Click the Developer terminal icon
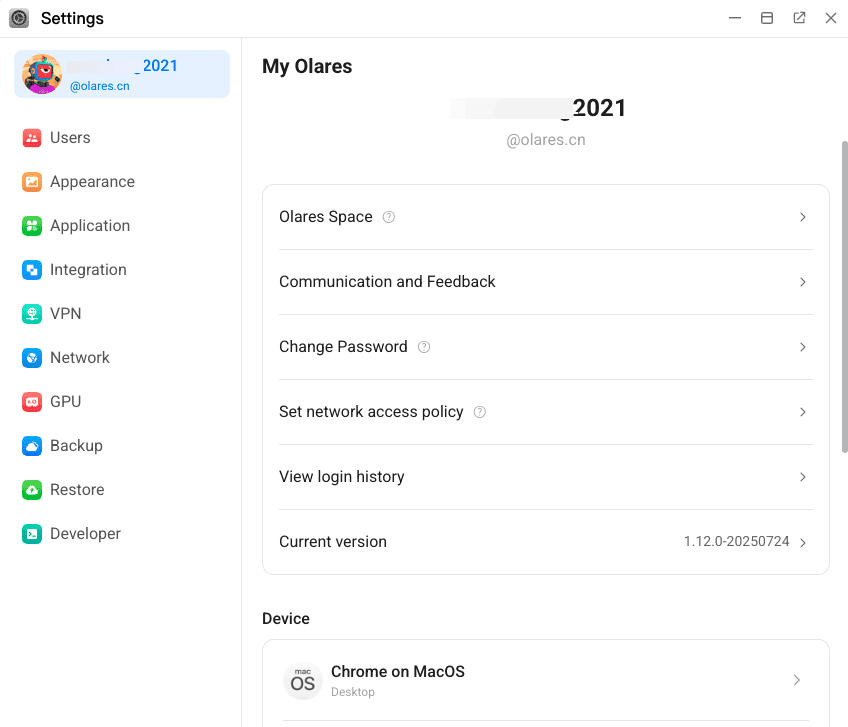 coord(32,533)
